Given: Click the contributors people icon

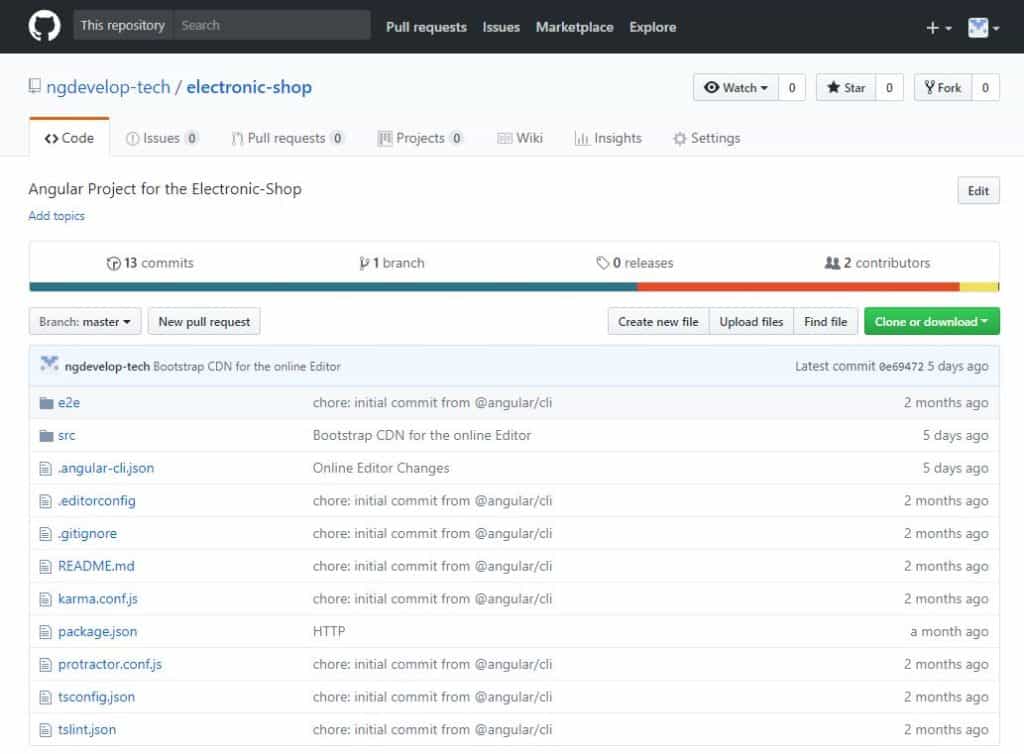Looking at the screenshot, I should coord(831,263).
